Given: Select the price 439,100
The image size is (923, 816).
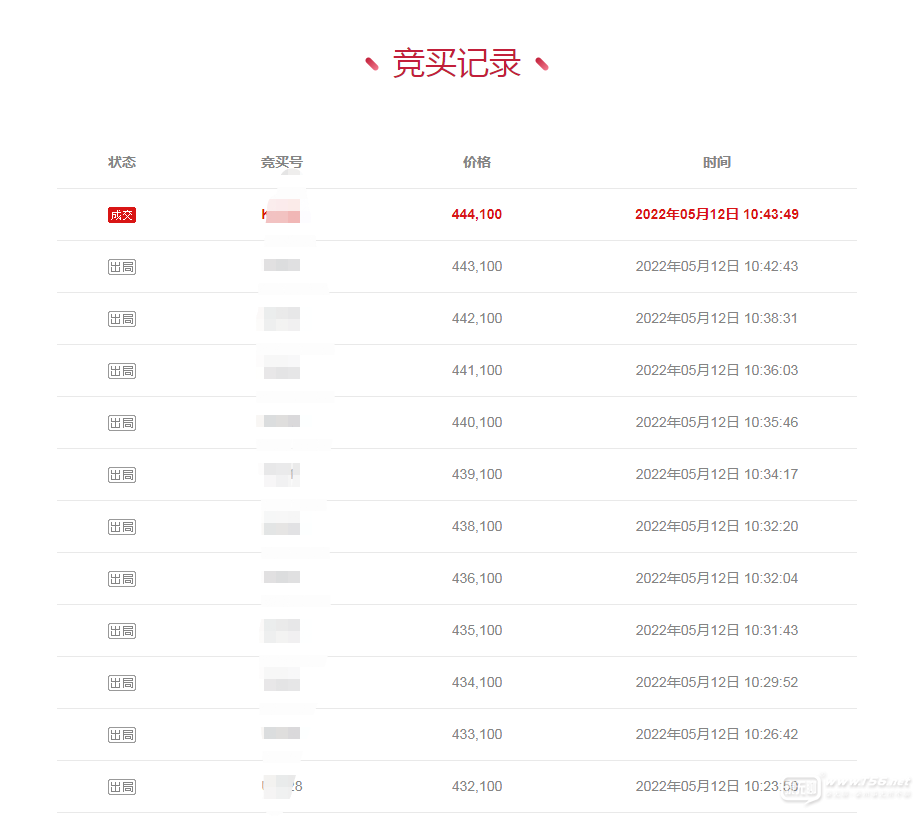Looking at the screenshot, I should coord(477,474).
